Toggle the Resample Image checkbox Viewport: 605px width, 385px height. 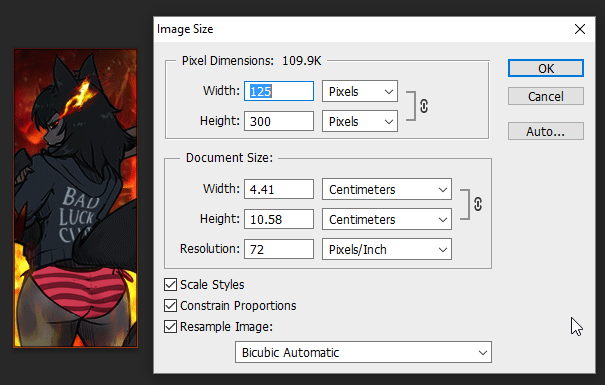(x=170, y=326)
